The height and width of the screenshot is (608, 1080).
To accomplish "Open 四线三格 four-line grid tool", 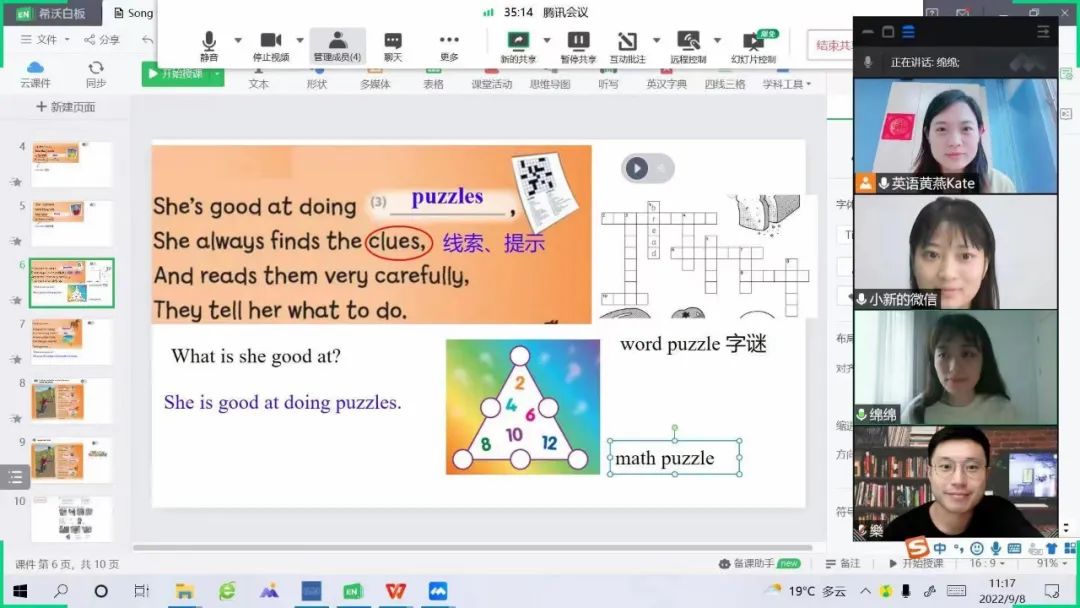I will click(725, 78).
